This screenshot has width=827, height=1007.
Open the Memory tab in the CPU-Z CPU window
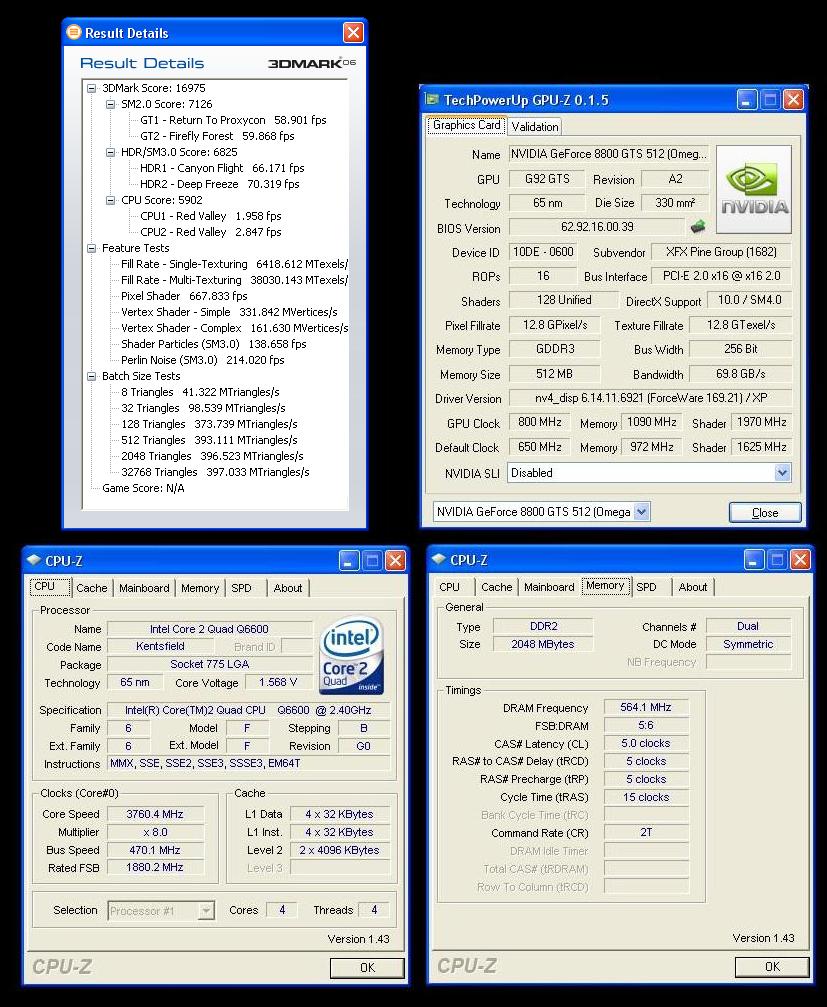200,588
